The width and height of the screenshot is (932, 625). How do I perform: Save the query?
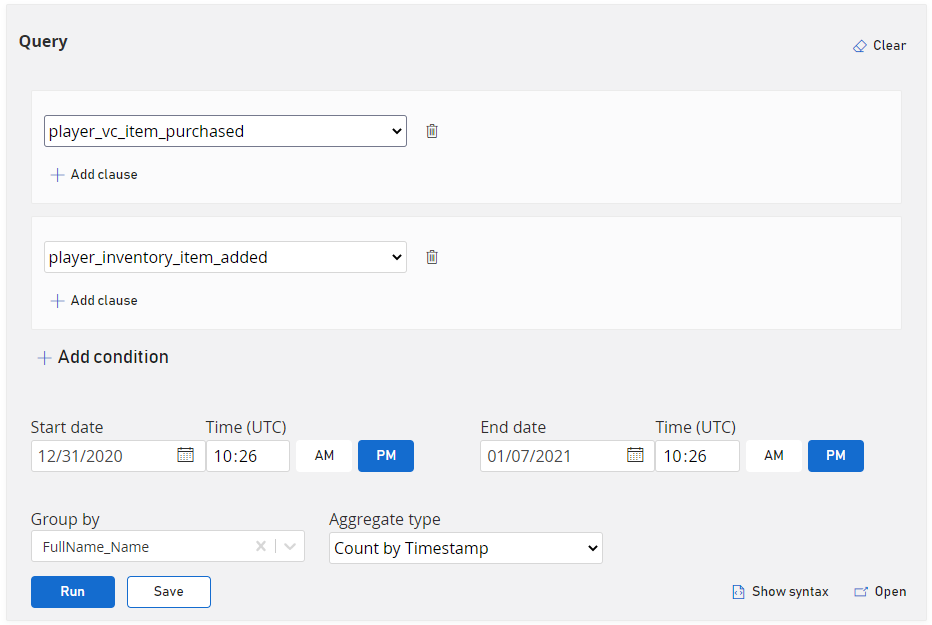coord(169,592)
